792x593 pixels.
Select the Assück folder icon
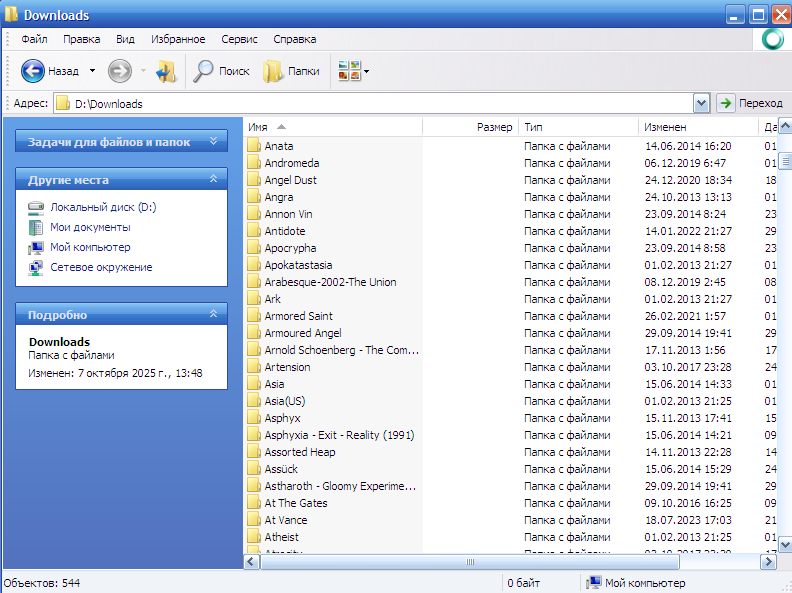click(x=254, y=469)
